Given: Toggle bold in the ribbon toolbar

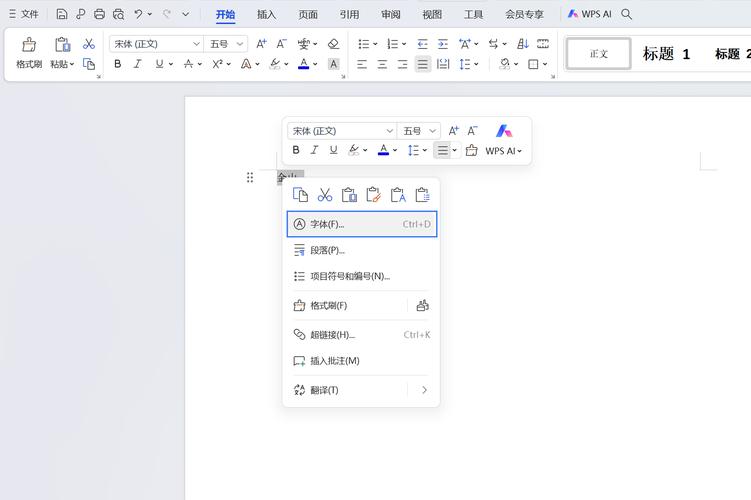Looking at the screenshot, I should coord(117,64).
